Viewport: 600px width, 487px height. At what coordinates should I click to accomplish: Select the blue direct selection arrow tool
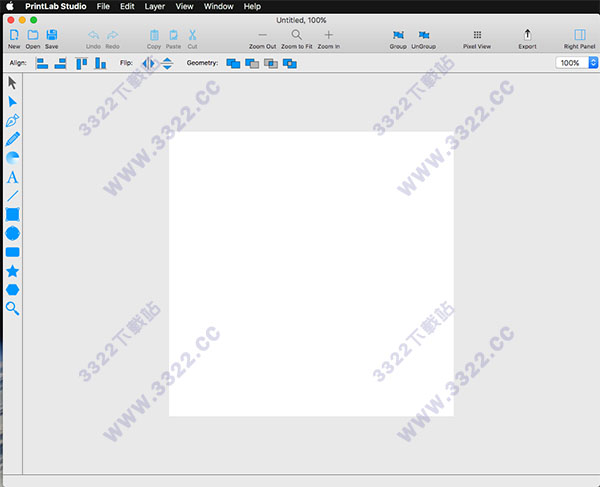pyautogui.click(x=12, y=102)
